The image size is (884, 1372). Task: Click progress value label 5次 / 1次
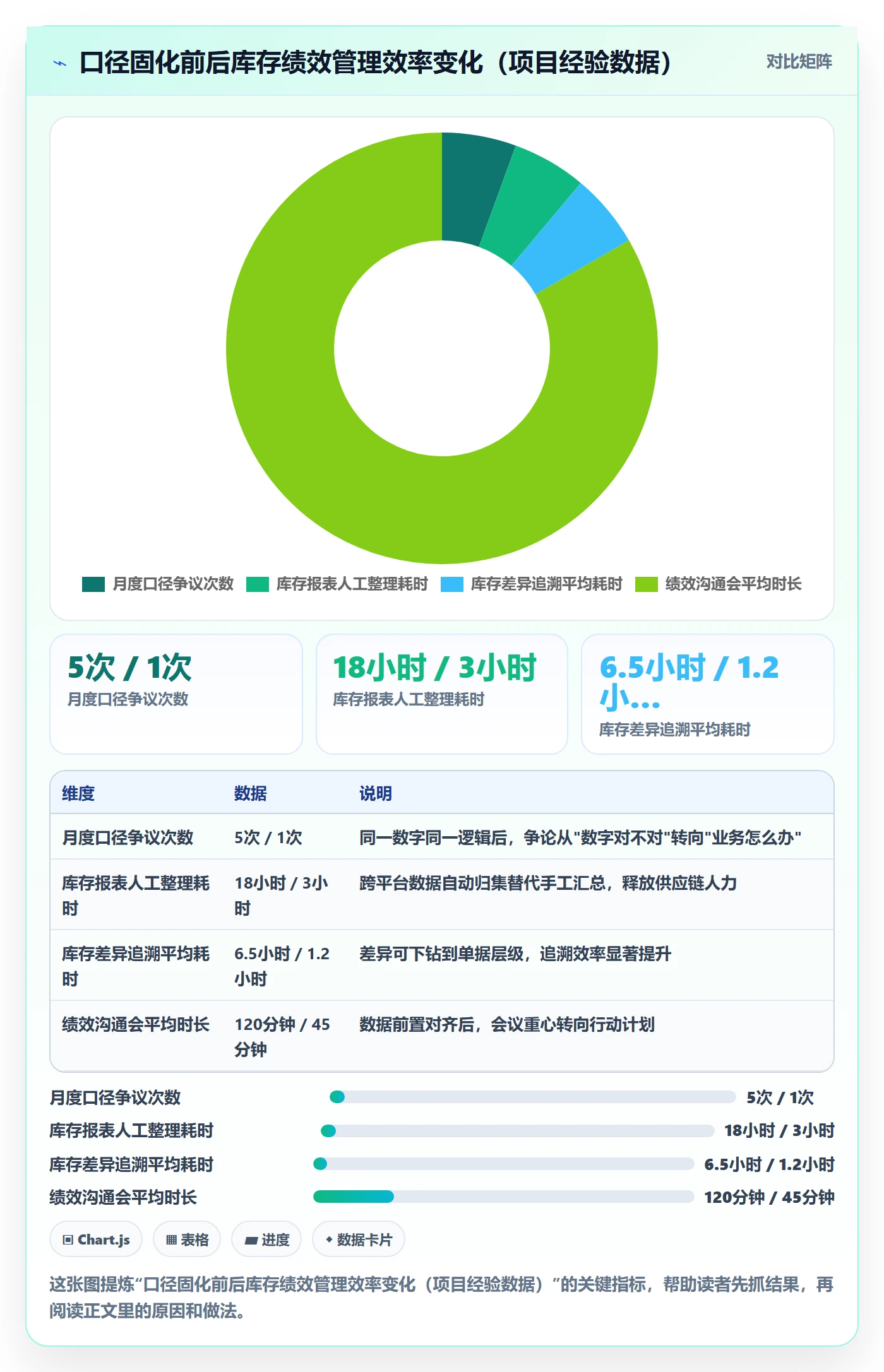780,1097
